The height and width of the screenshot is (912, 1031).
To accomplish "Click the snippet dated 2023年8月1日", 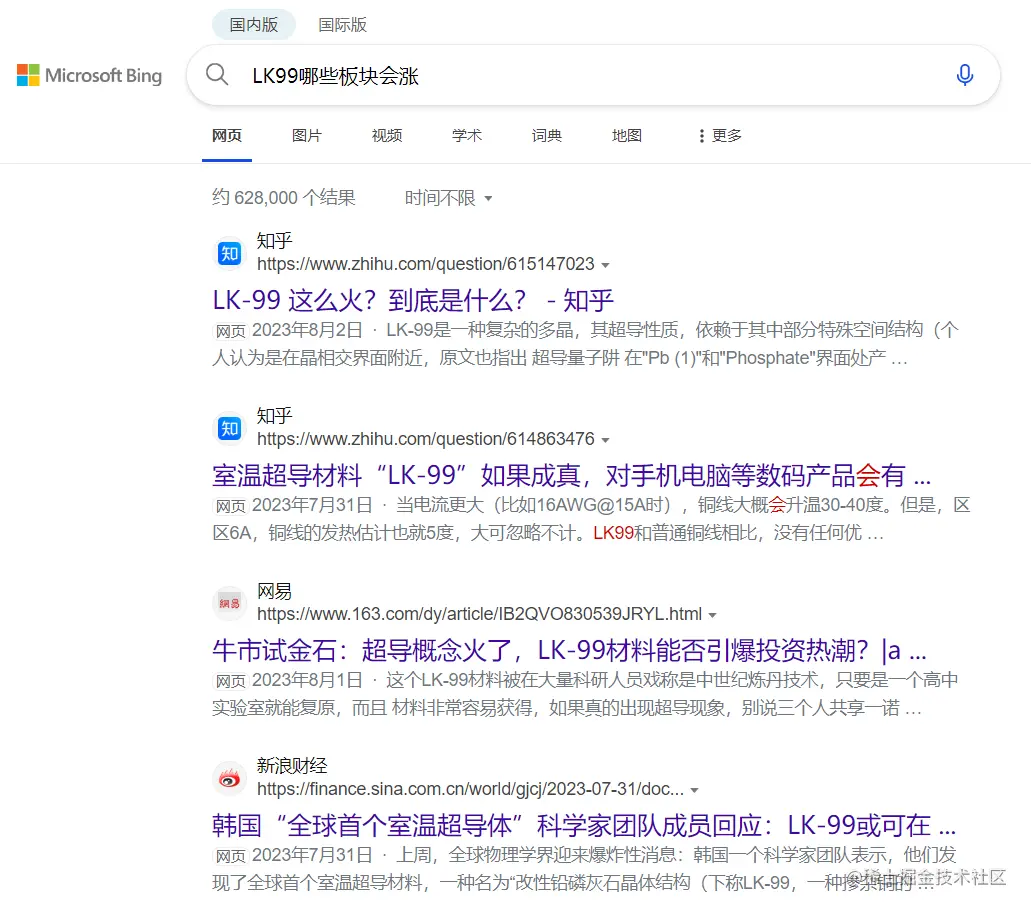I will click(x=585, y=694).
